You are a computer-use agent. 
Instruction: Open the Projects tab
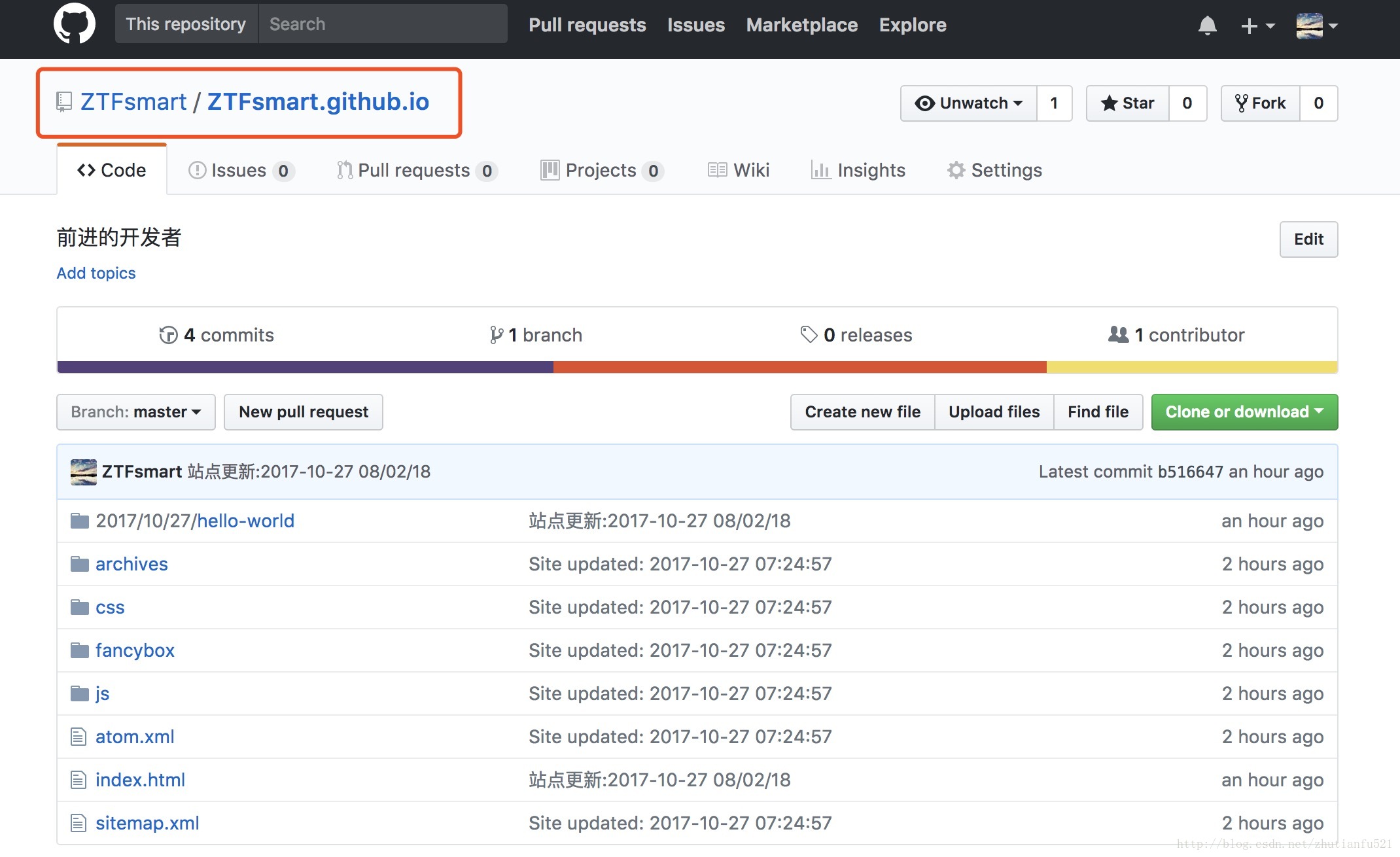click(x=603, y=170)
